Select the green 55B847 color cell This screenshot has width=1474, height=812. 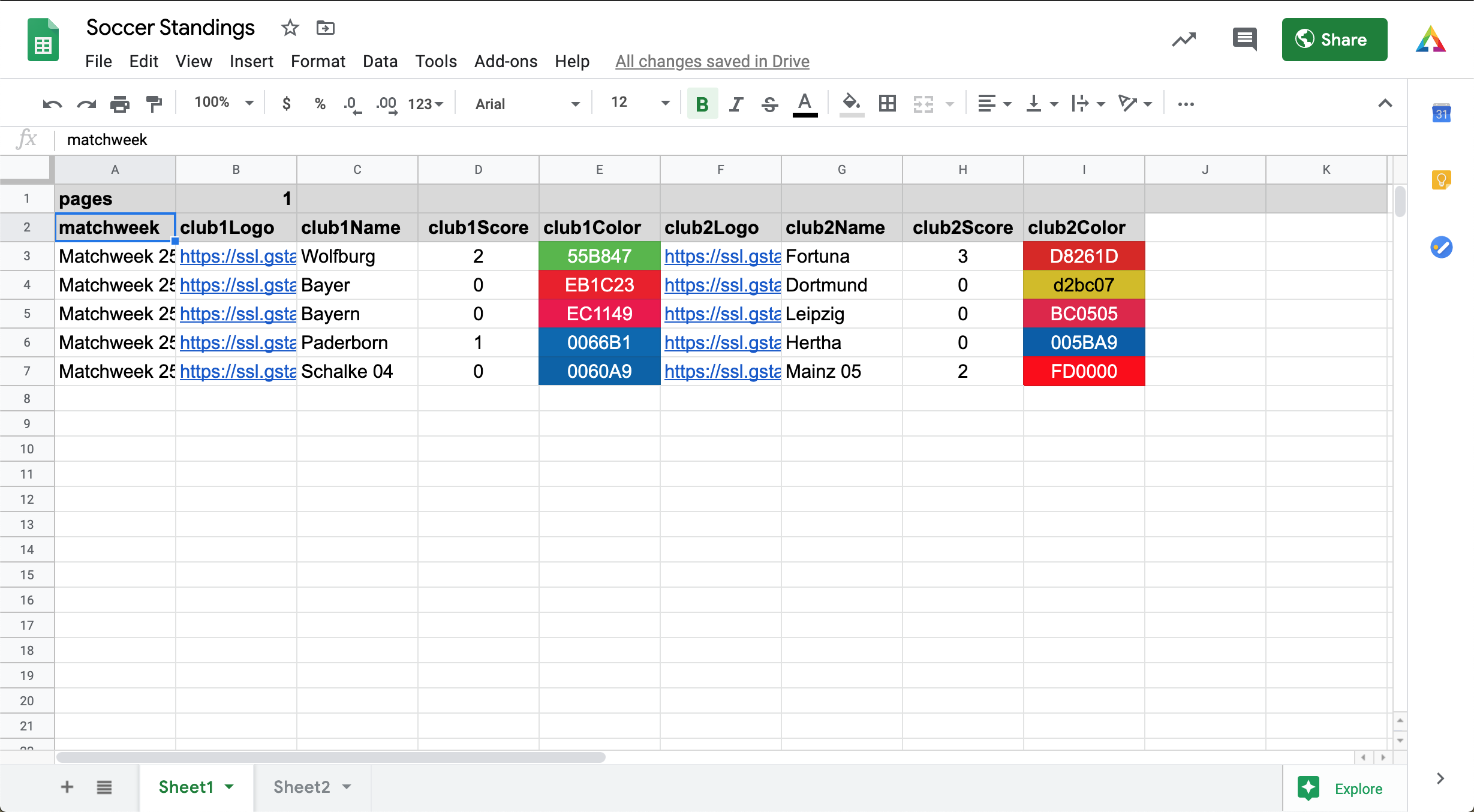pos(599,256)
